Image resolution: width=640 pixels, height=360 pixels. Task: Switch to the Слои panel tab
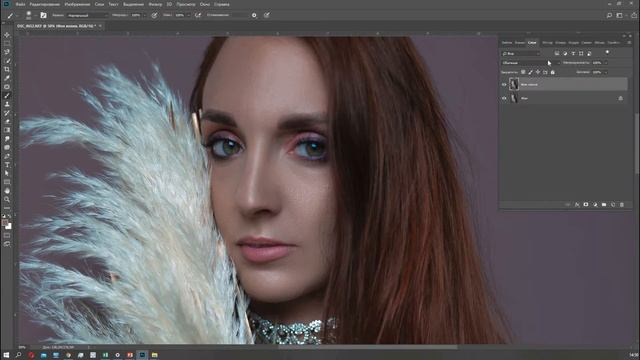pos(532,42)
